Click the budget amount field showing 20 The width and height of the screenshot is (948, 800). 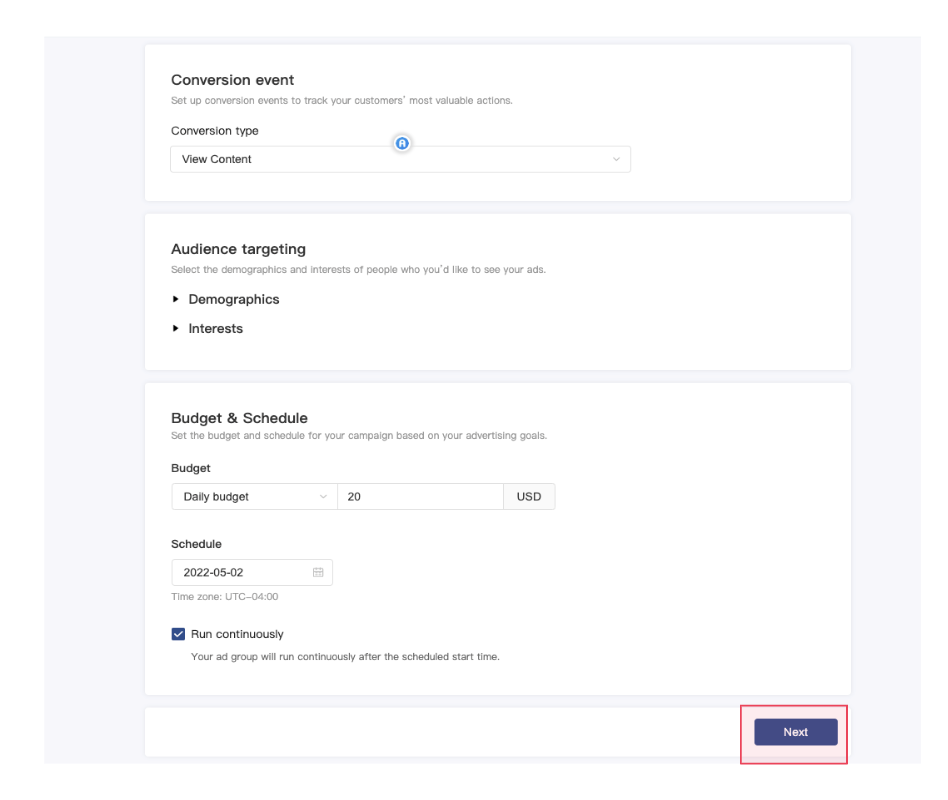[420, 496]
